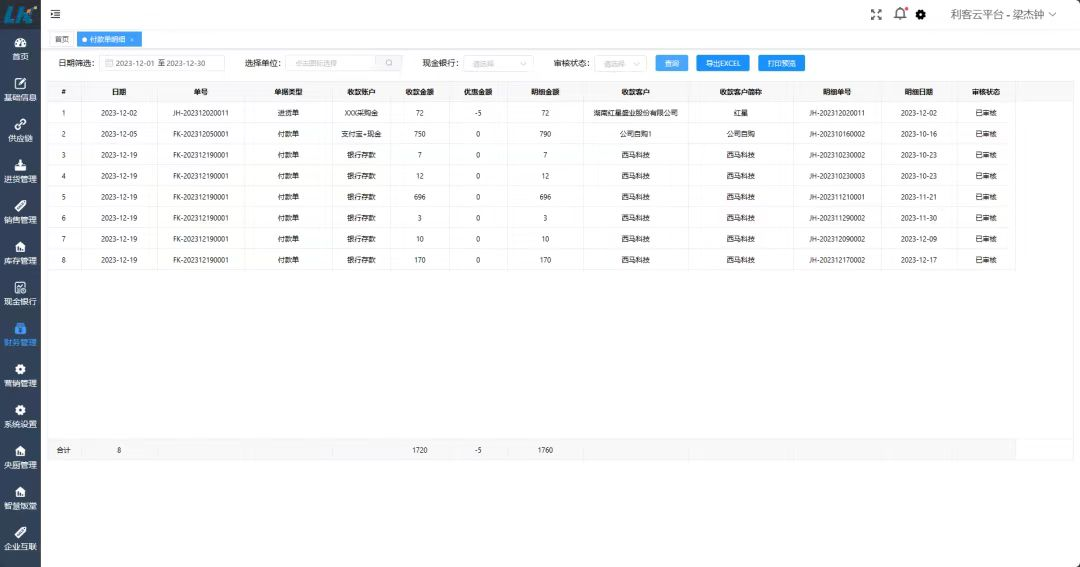Viewport: 1080px width, 567px height.
Task: Click the 明细日期 column header
Action: (918, 92)
